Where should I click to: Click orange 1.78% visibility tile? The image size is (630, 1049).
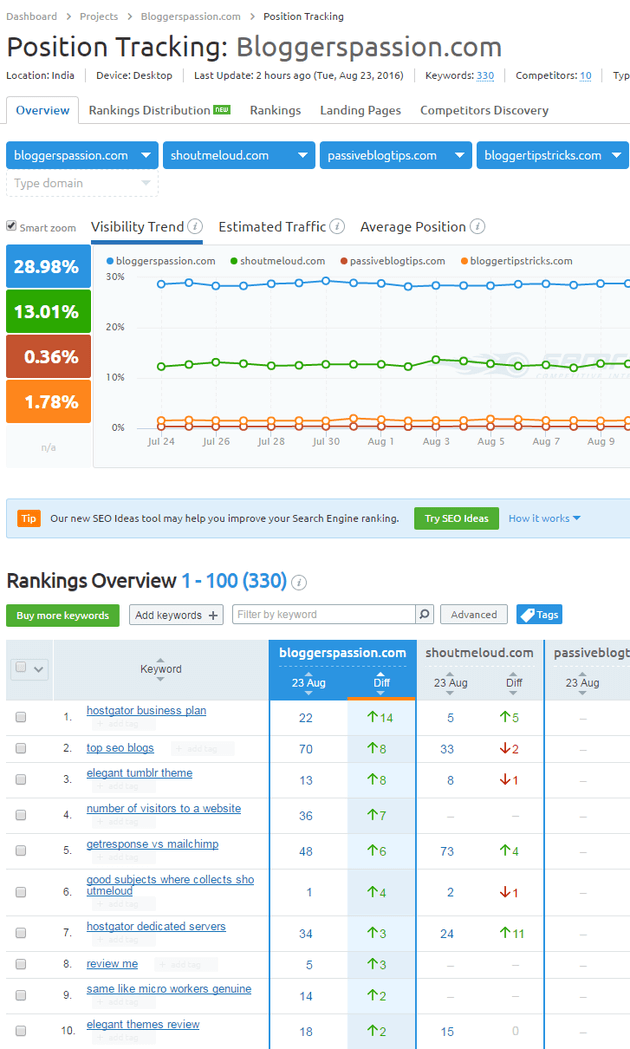click(x=48, y=401)
